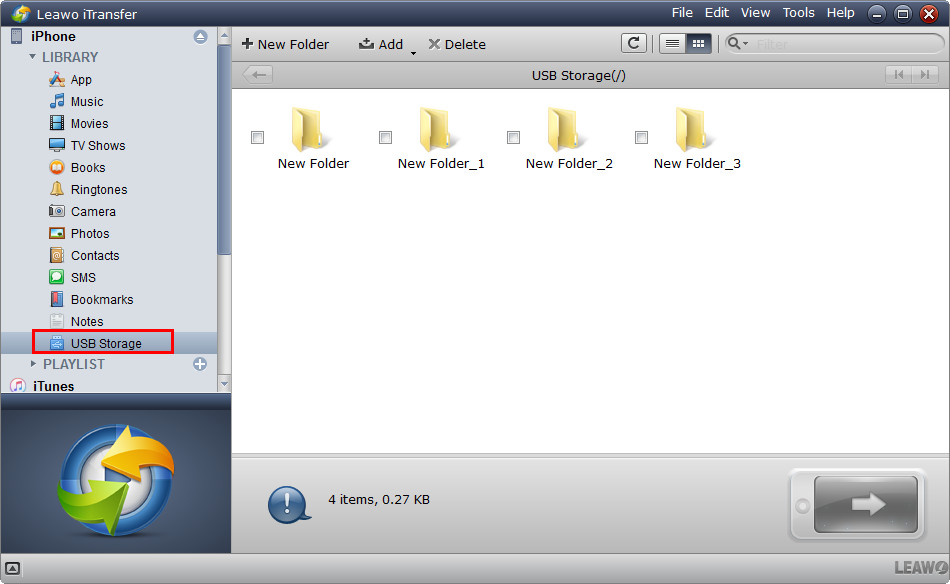The height and width of the screenshot is (584, 950).
Task: Open the Help menu
Action: click(x=840, y=13)
